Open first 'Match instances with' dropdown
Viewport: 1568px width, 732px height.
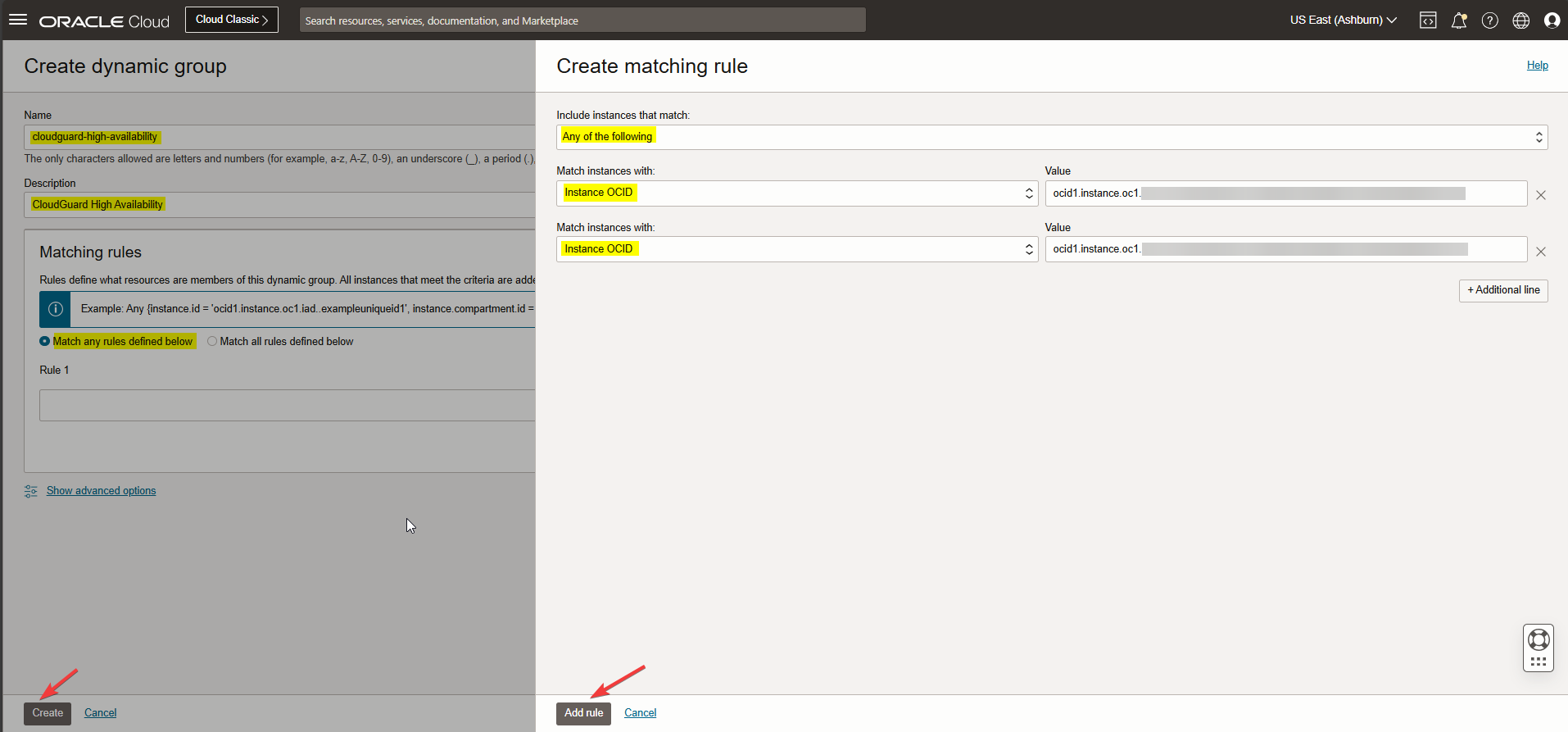click(796, 193)
